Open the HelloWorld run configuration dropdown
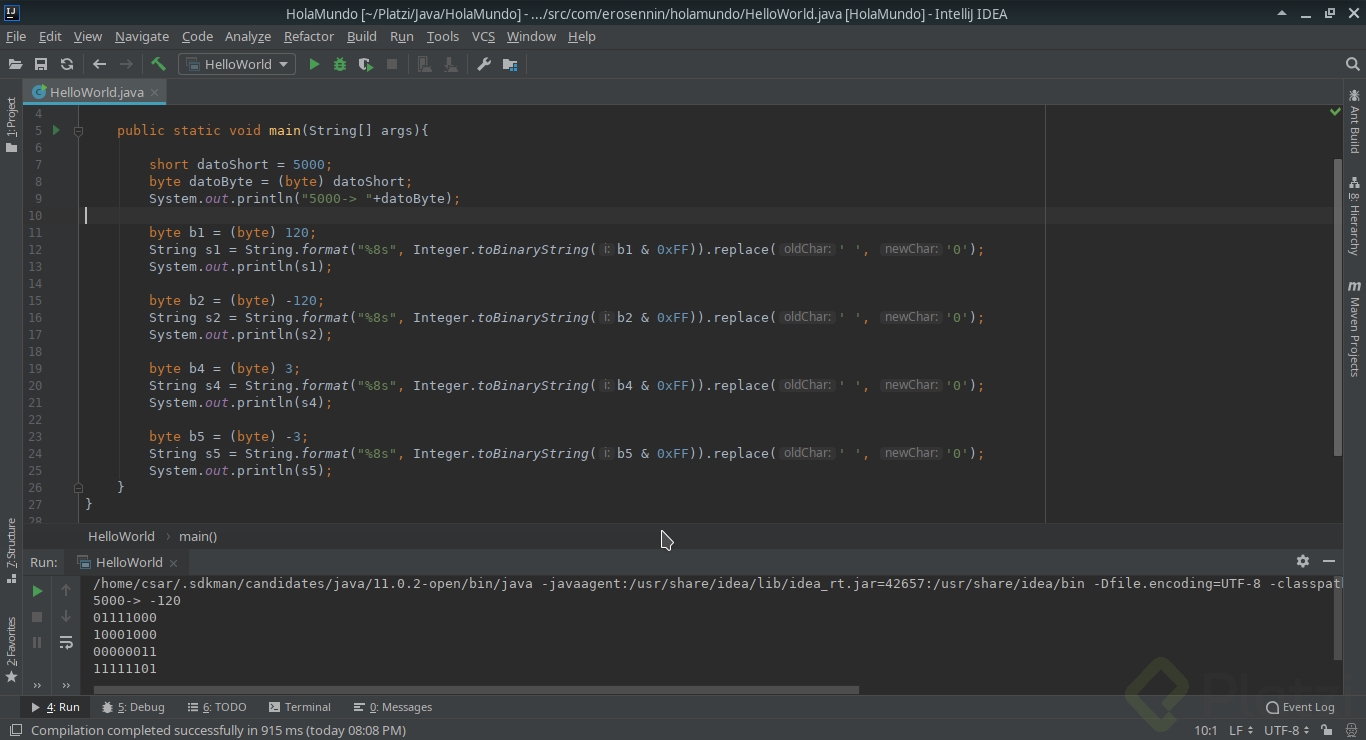This screenshot has width=1366, height=740. [237, 64]
